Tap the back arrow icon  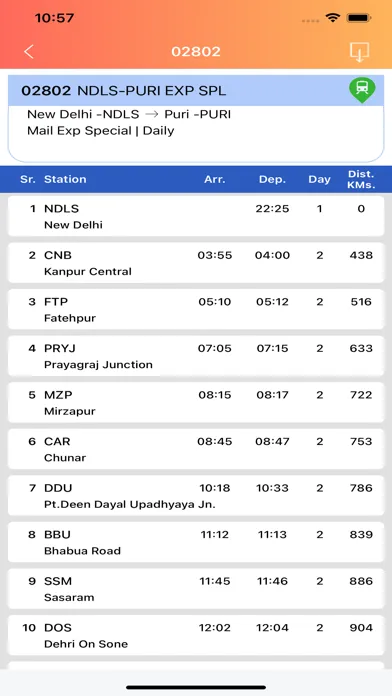(x=29, y=51)
